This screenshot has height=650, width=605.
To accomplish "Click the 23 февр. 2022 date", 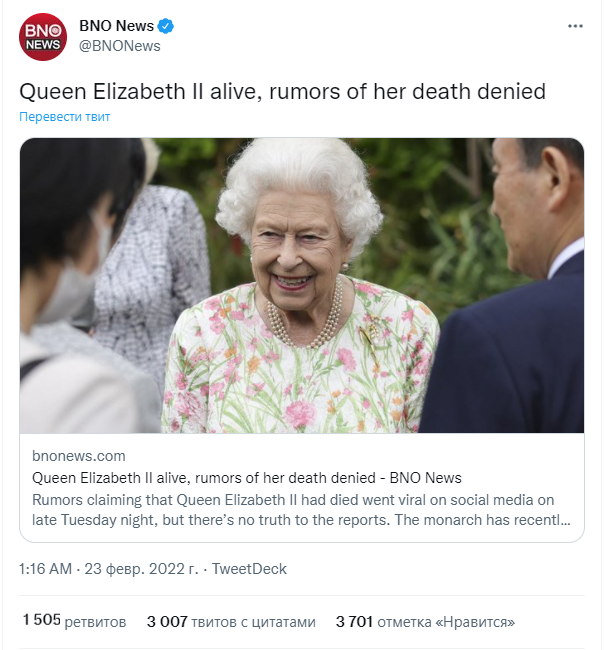I will (x=143, y=569).
